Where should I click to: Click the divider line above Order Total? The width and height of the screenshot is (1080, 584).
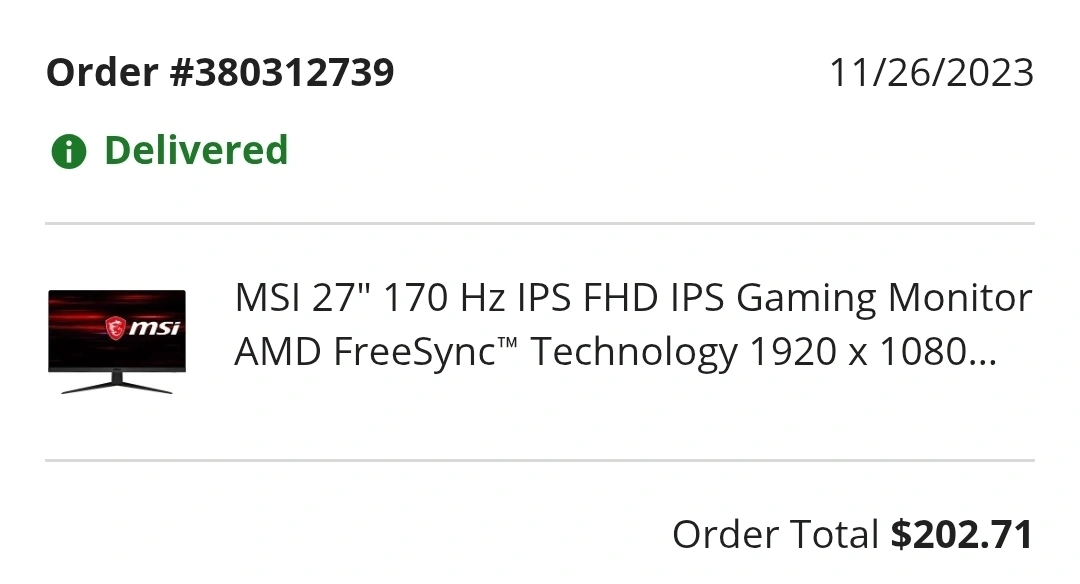(x=540, y=460)
